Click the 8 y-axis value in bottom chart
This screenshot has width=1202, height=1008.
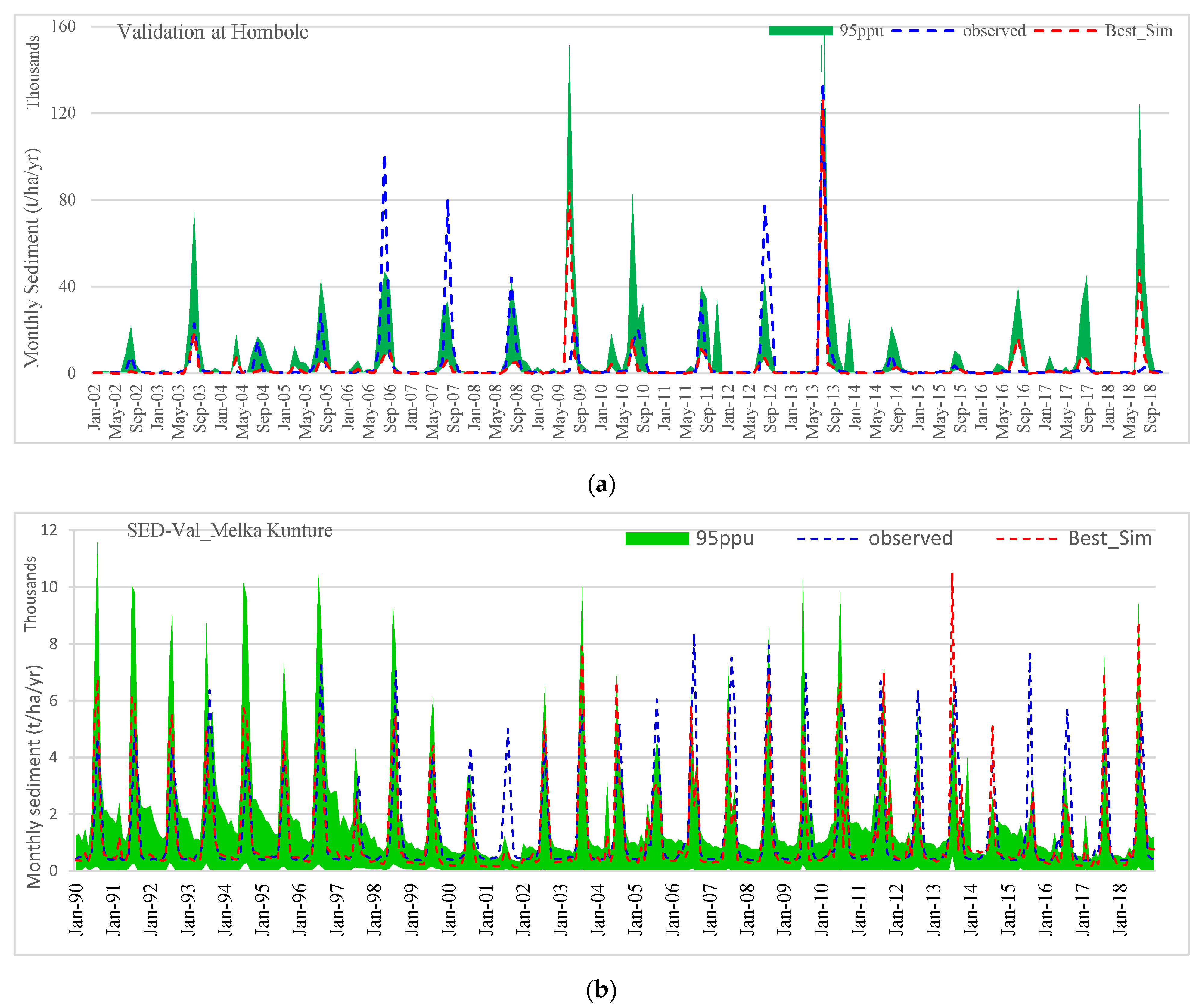click(x=53, y=644)
